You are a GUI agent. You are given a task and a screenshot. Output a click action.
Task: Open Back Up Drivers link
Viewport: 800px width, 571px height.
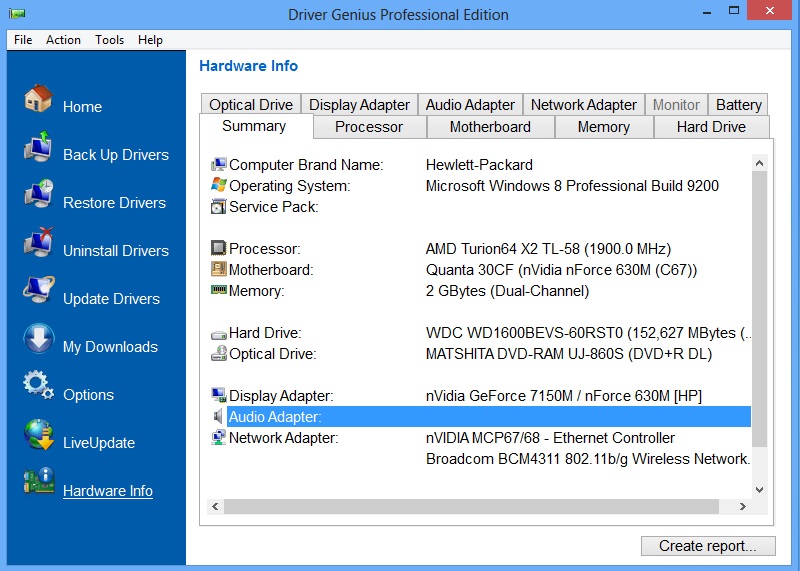tap(116, 155)
